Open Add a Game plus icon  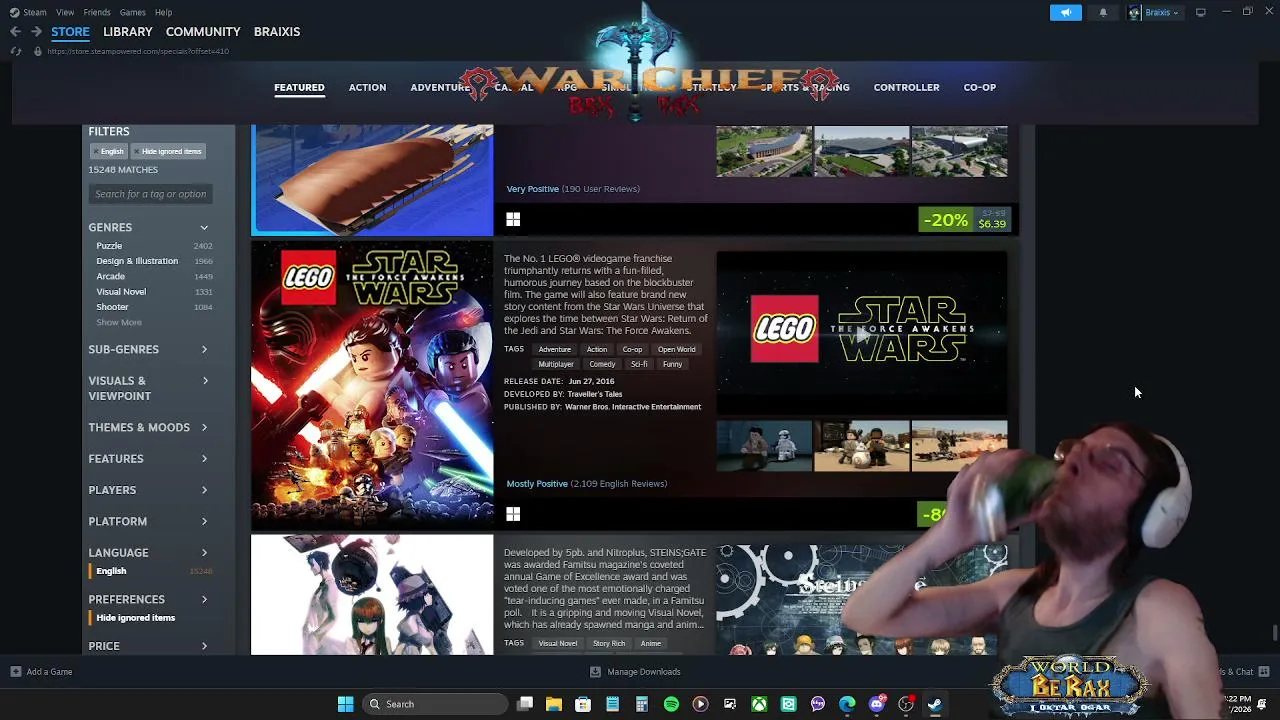[x=15, y=672]
